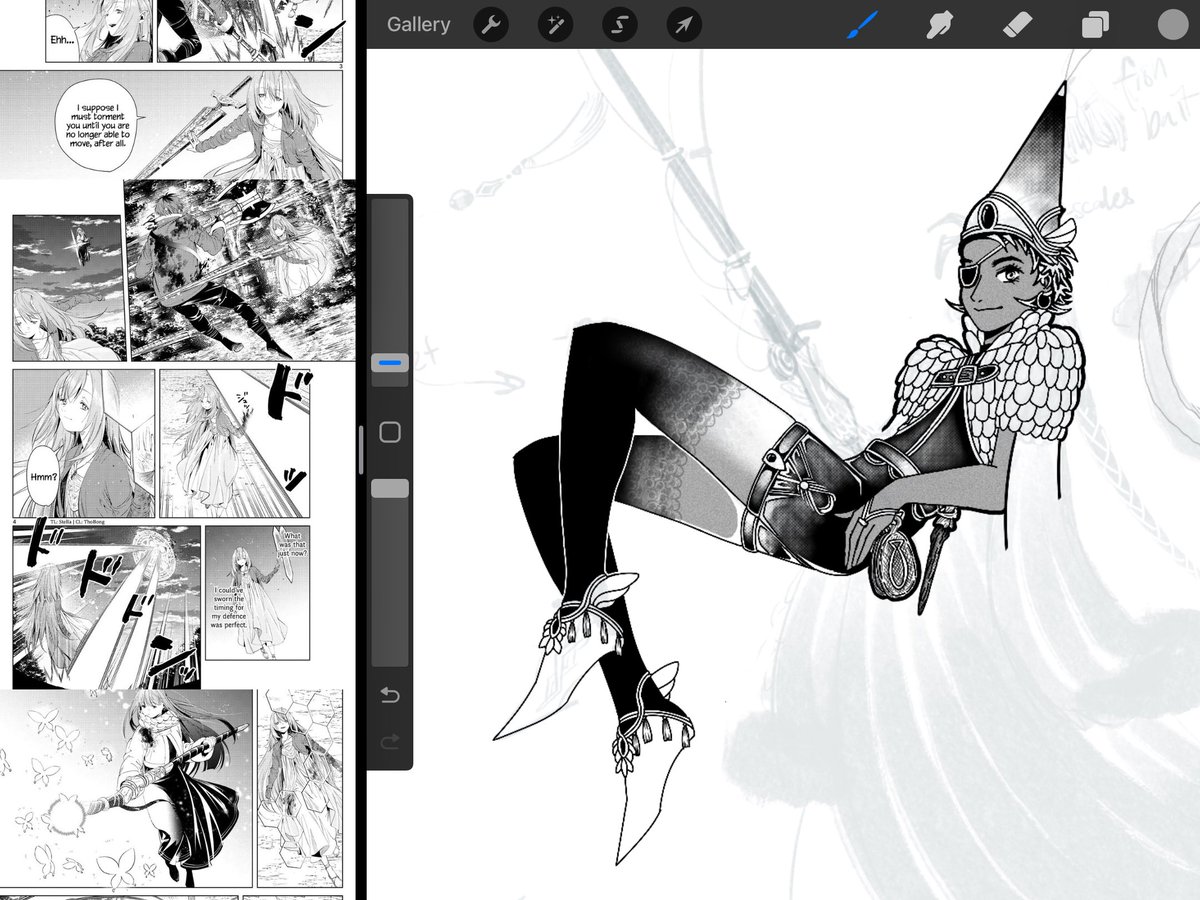The height and width of the screenshot is (900, 1200).
Task: Click the brush size slider handle
Action: coord(390,363)
